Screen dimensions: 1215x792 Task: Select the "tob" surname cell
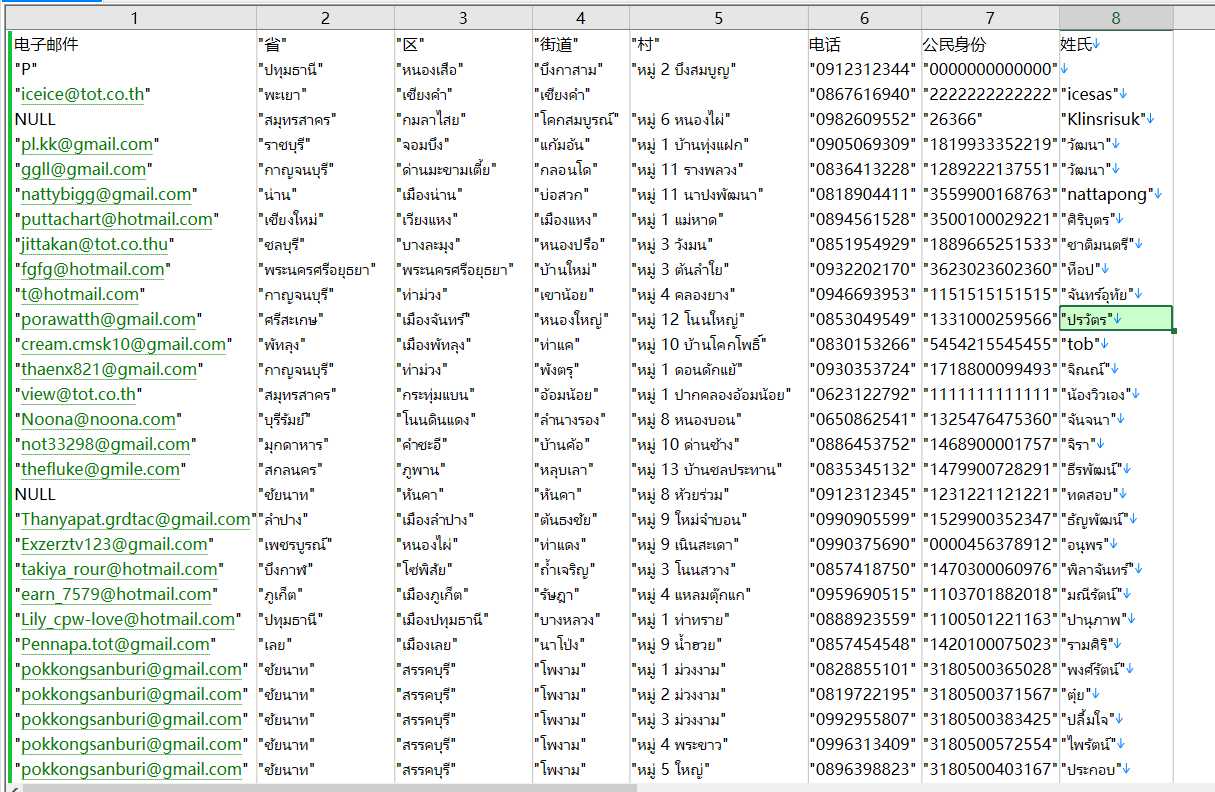pos(1116,344)
